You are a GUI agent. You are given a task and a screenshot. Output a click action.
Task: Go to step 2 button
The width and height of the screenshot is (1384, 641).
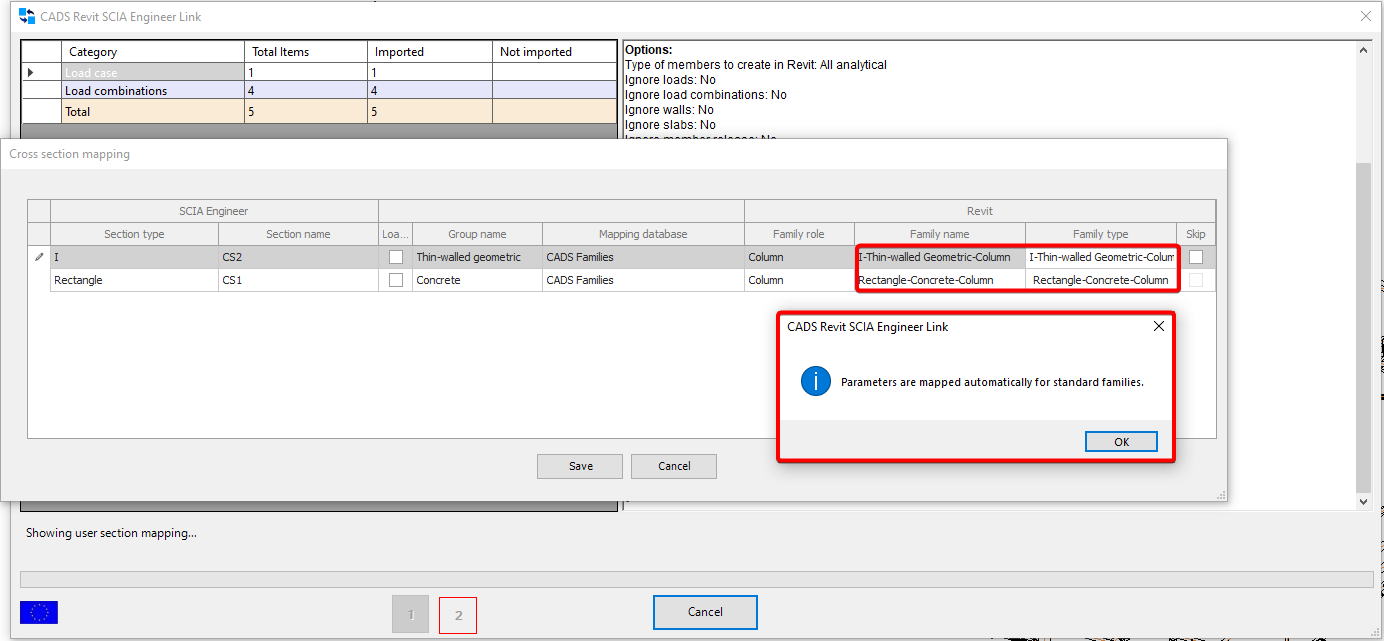coord(458,615)
